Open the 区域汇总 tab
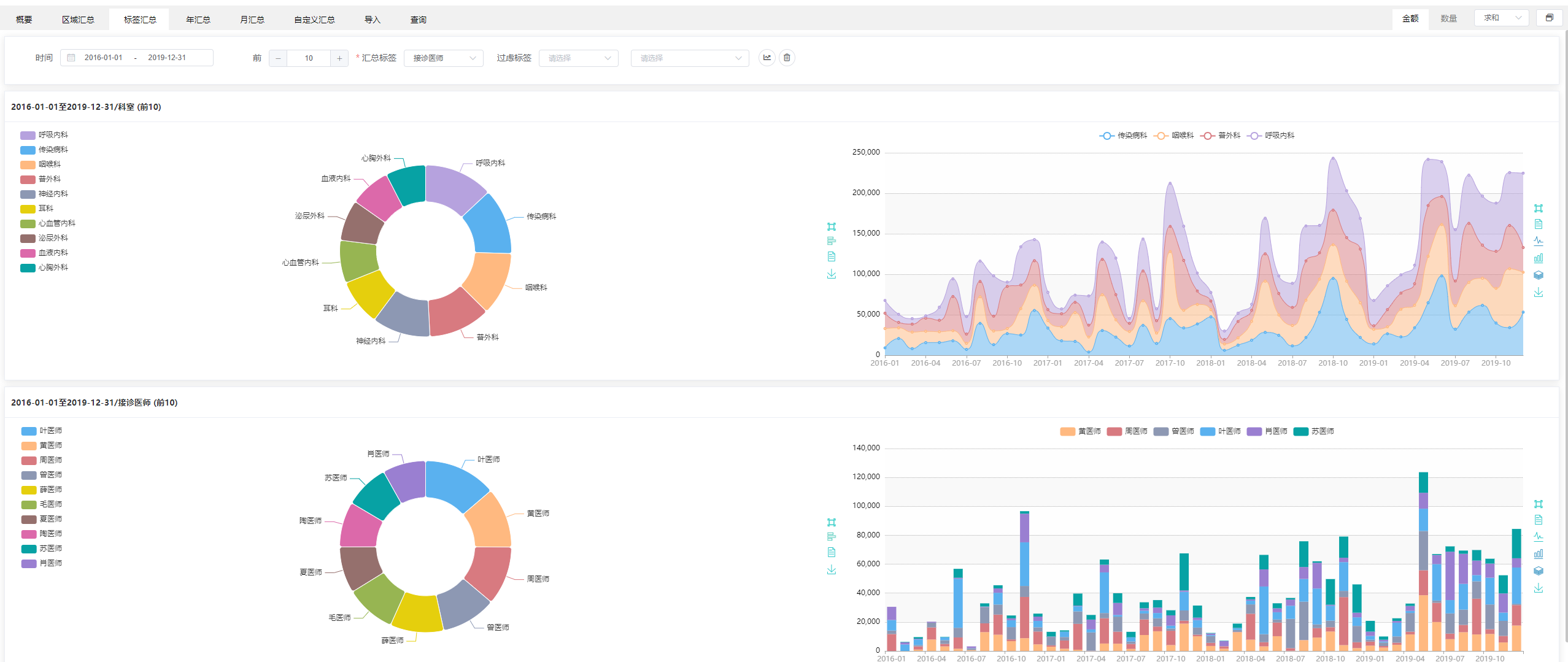Viewport: 1568px width, 662px height. point(79,20)
